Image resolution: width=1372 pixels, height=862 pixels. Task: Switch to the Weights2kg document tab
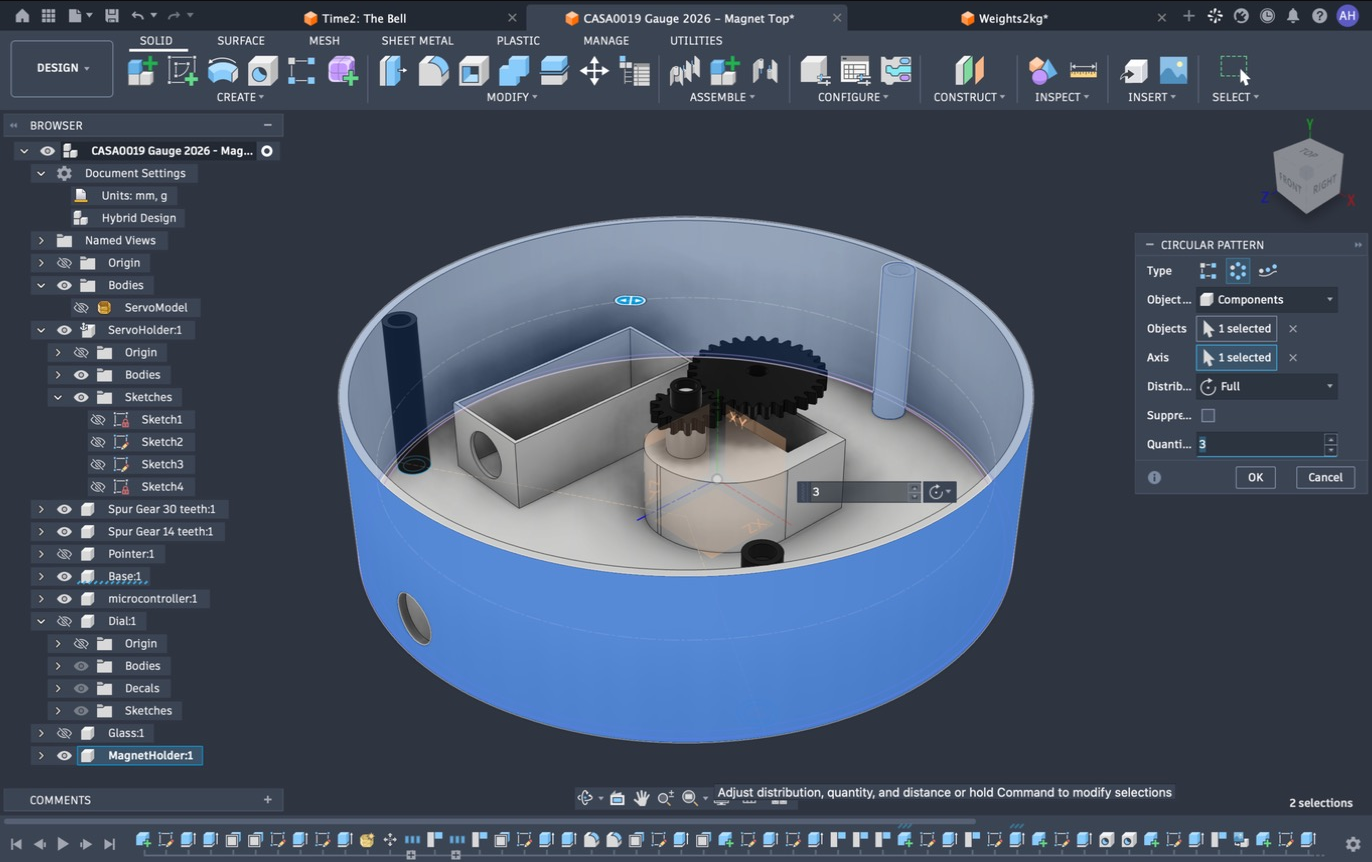click(x=1013, y=18)
